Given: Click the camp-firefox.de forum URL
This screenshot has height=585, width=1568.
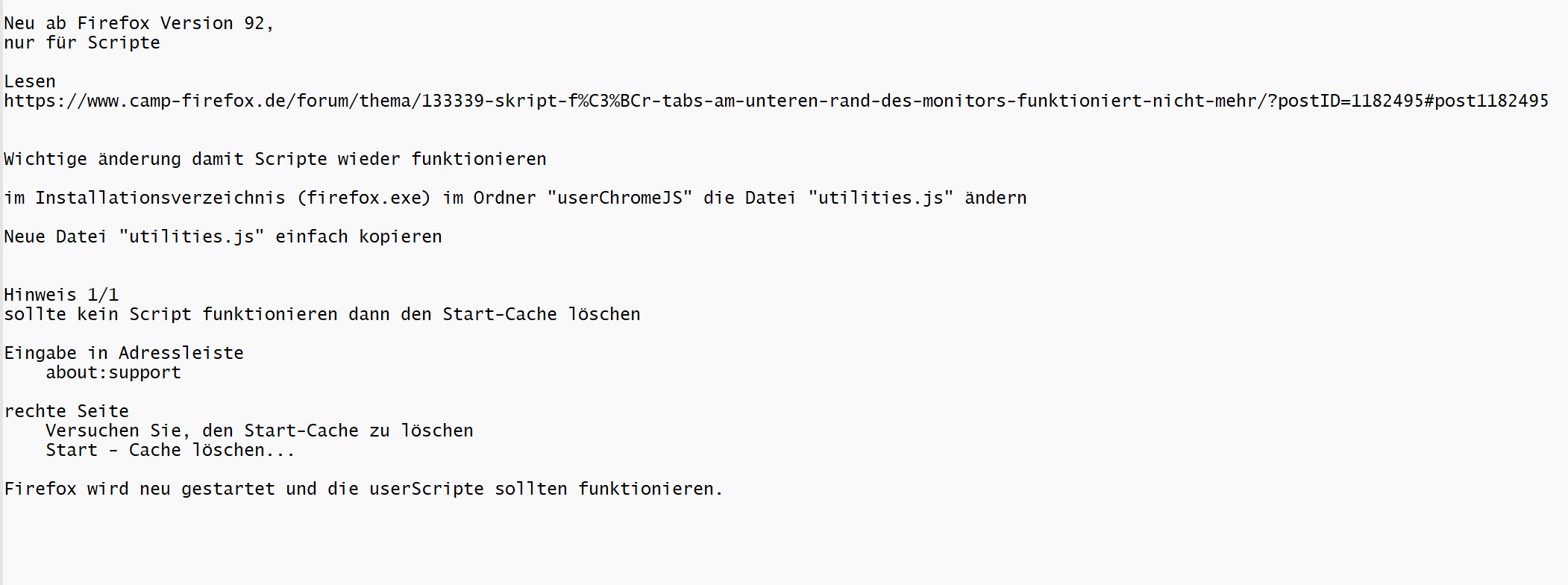Looking at the screenshot, I should pyautogui.click(x=776, y=101).
